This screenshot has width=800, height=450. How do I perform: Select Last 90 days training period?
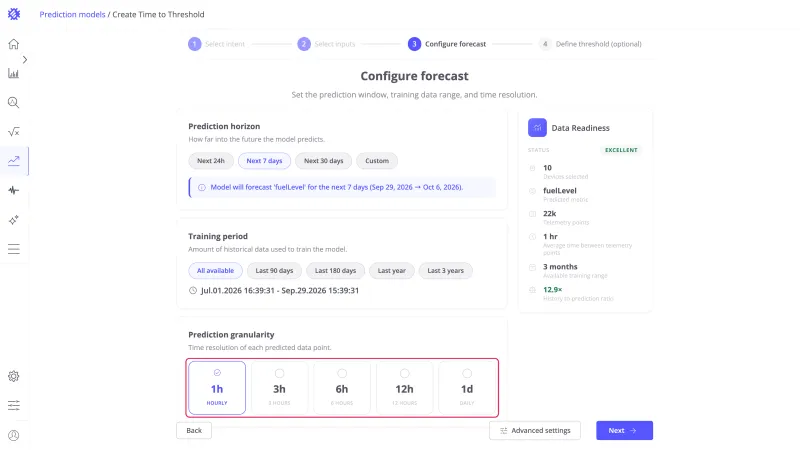pyautogui.click(x=274, y=270)
